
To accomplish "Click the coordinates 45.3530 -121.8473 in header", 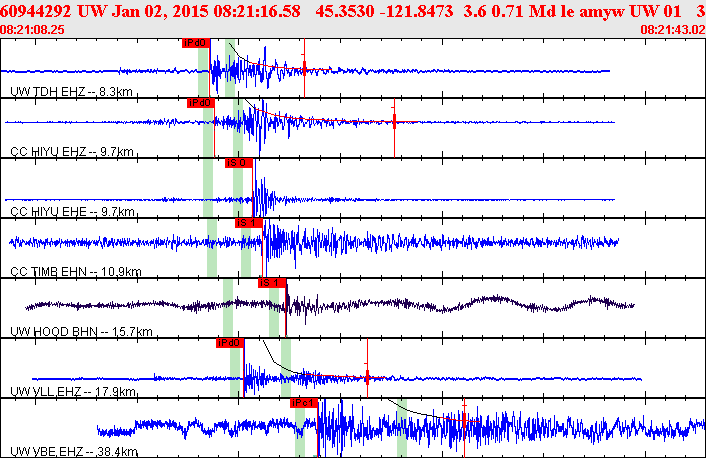I will click(x=384, y=11).
